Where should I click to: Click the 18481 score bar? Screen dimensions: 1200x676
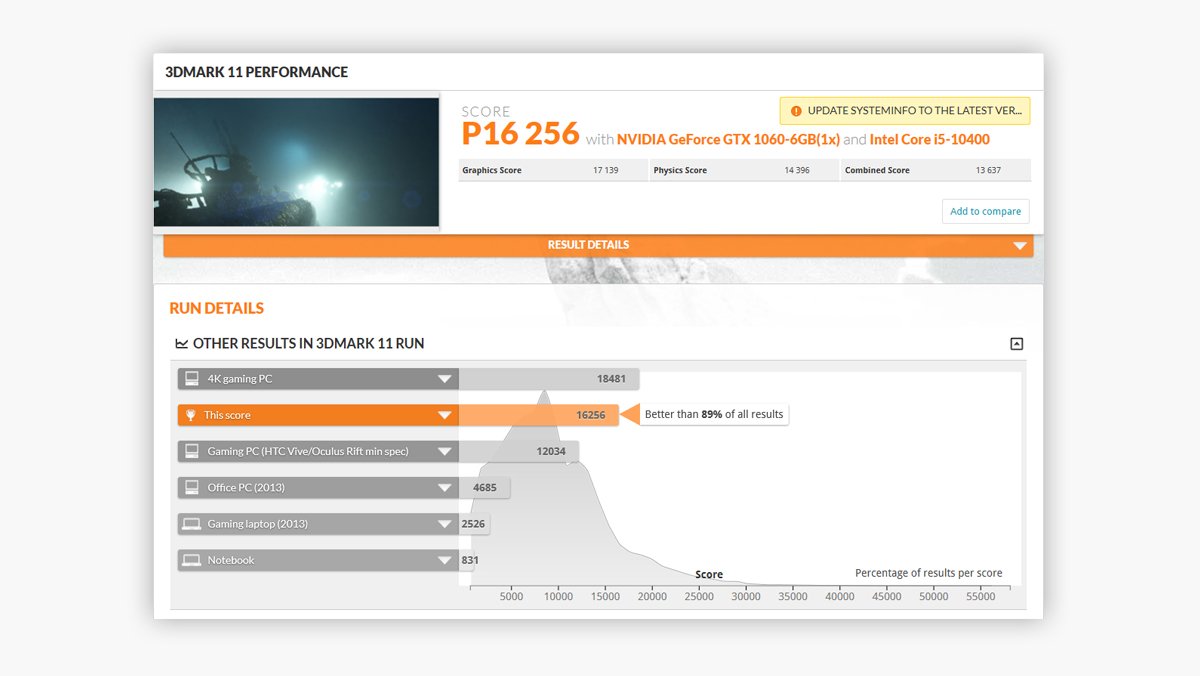point(549,379)
